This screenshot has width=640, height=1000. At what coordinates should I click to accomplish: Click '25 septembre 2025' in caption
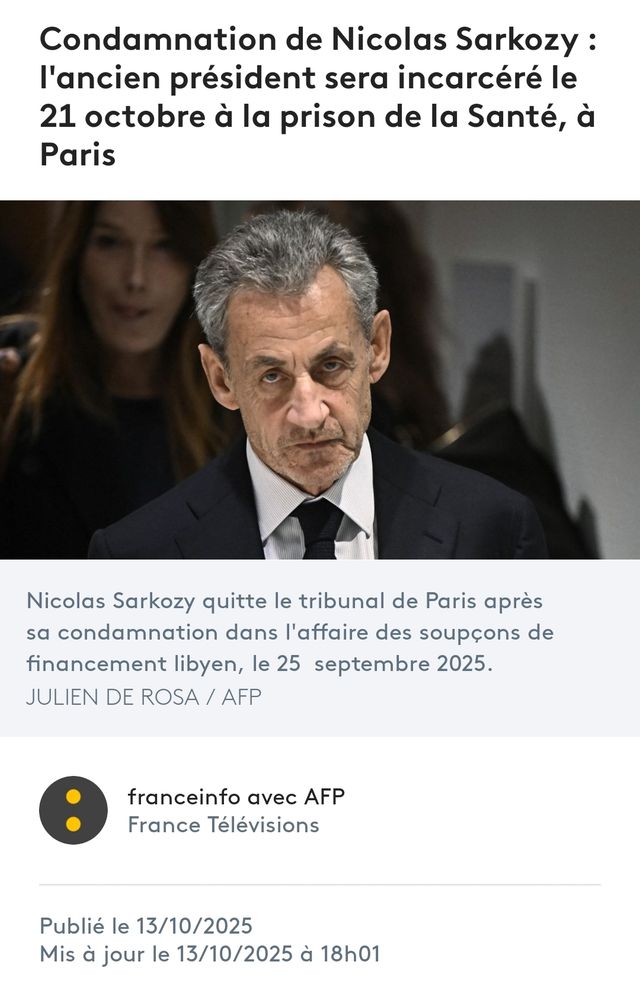click(x=384, y=665)
